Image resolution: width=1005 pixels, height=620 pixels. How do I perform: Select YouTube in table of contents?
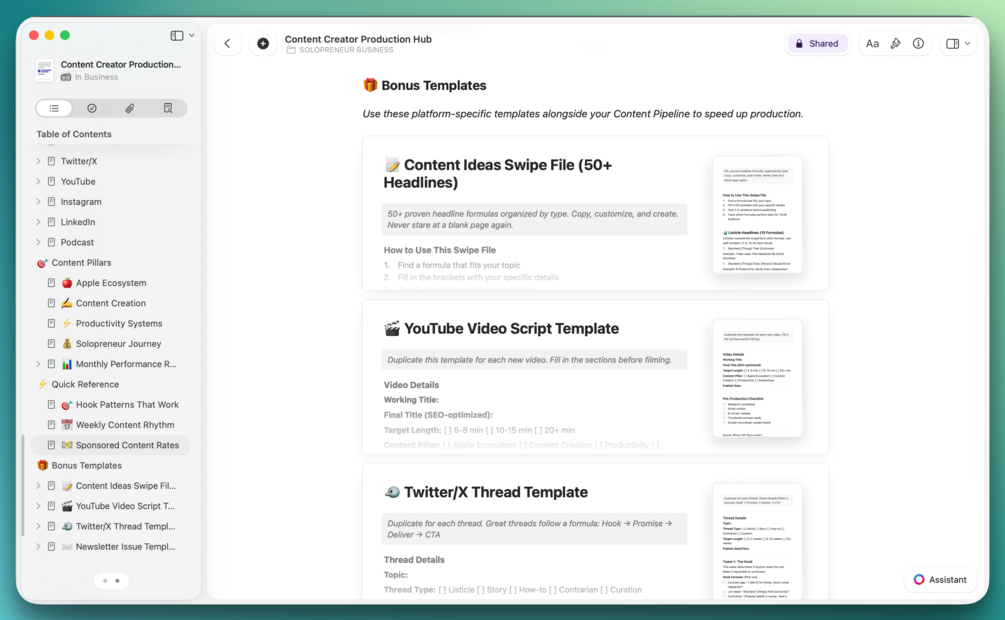click(x=78, y=181)
